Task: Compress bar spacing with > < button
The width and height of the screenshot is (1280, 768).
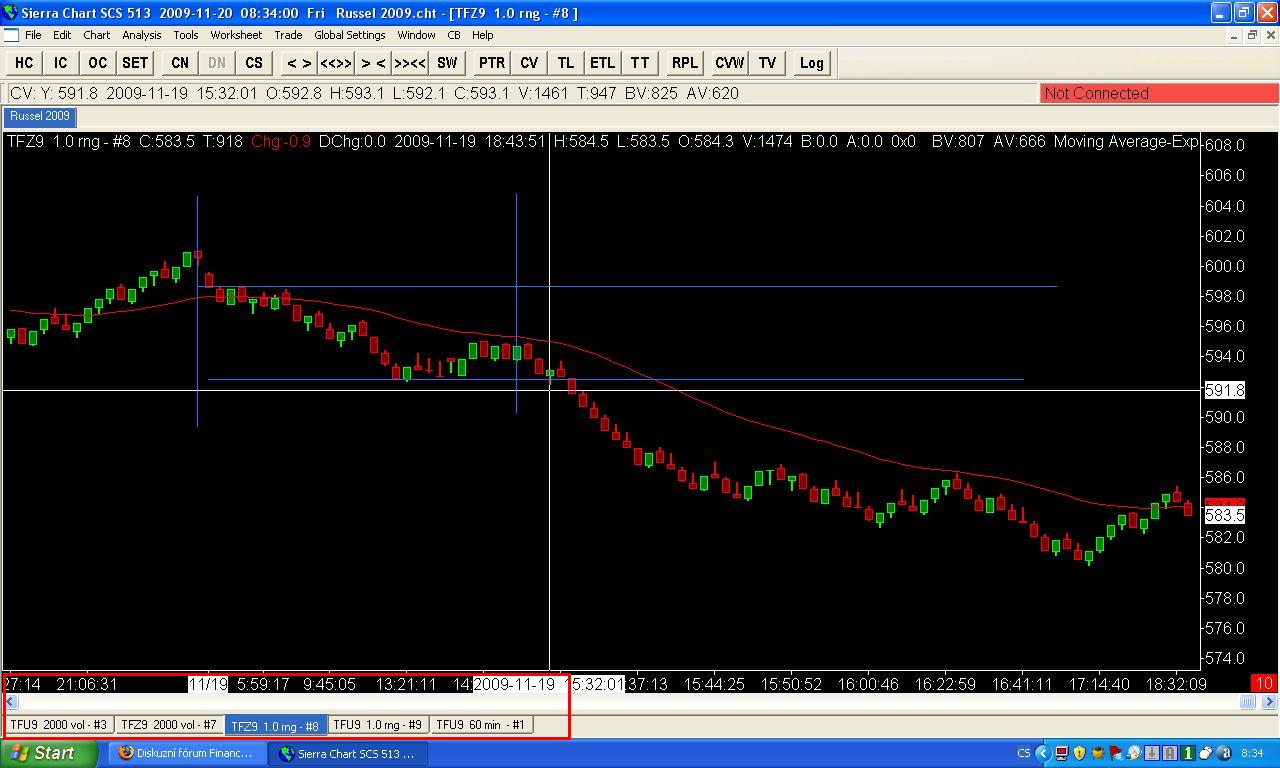Action: [x=373, y=62]
